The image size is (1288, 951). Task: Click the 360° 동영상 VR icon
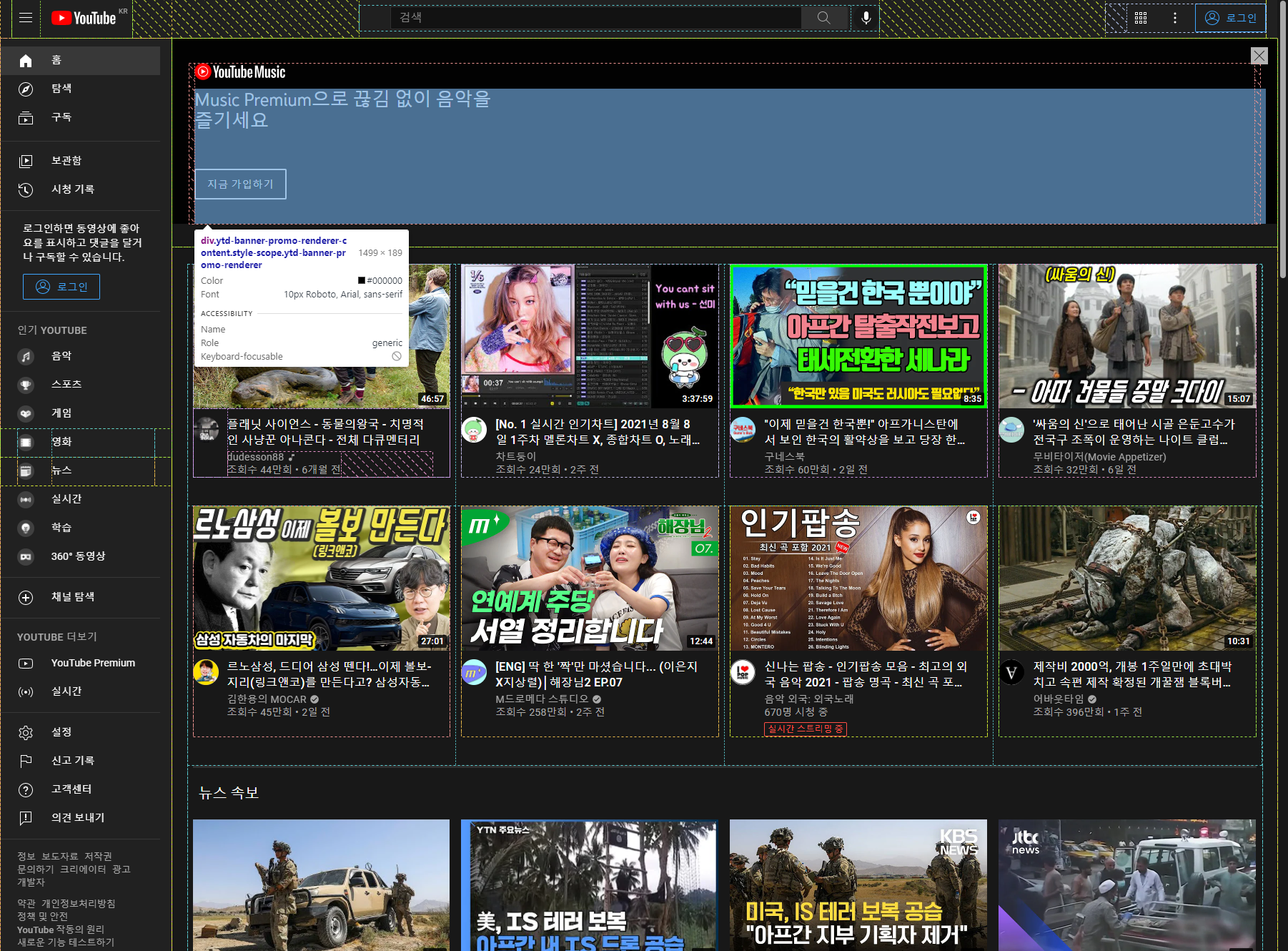pyautogui.click(x=26, y=556)
